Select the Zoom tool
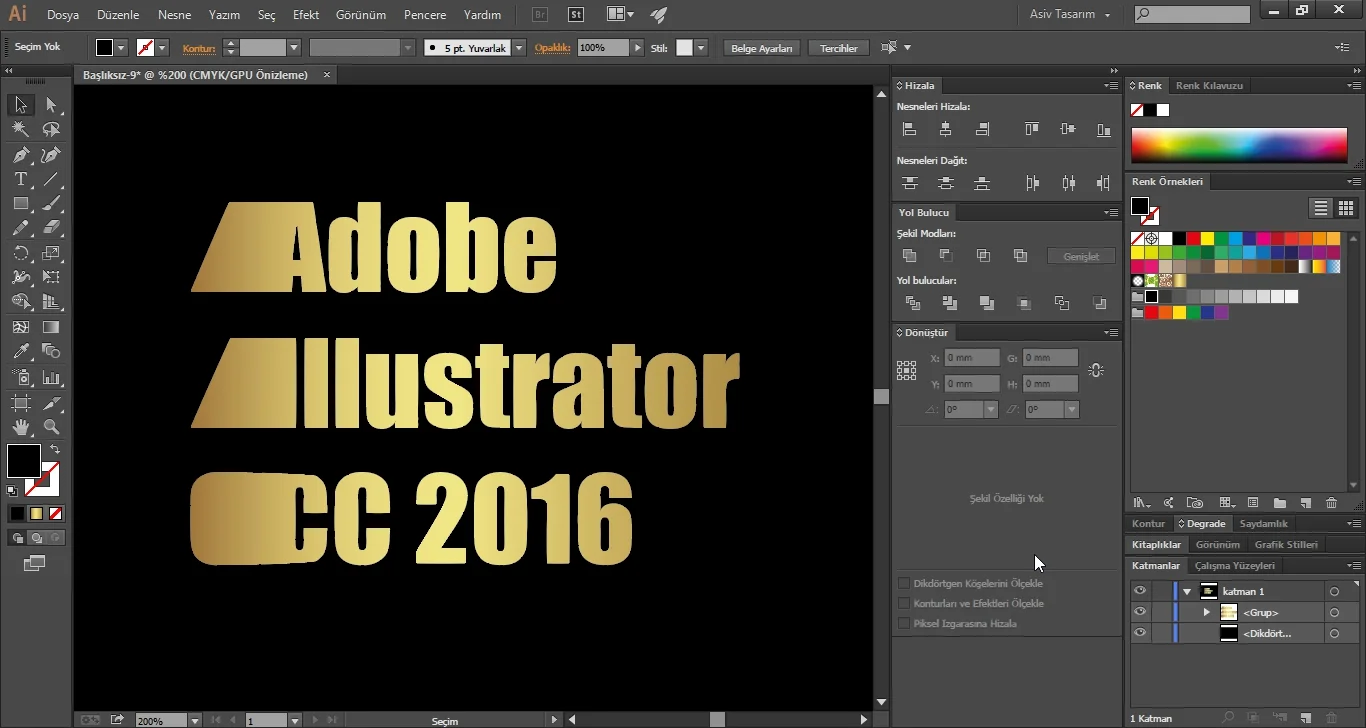This screenshot has height=728, width=1366. (51, 427)
